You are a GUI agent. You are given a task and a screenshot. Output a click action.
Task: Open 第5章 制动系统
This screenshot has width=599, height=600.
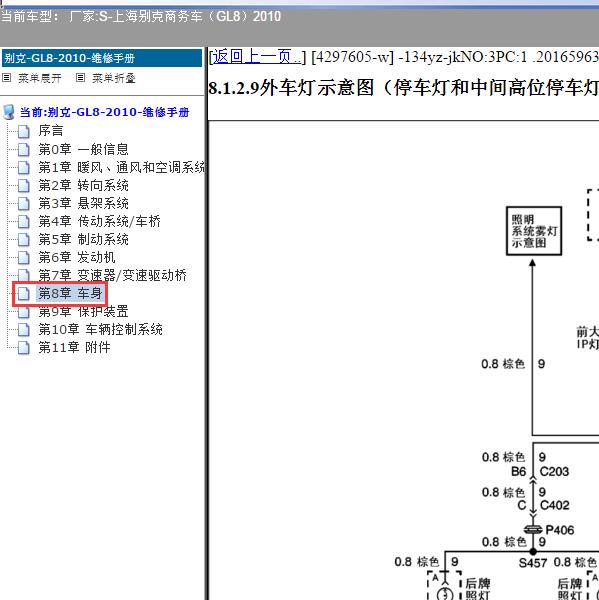[83, 239]
